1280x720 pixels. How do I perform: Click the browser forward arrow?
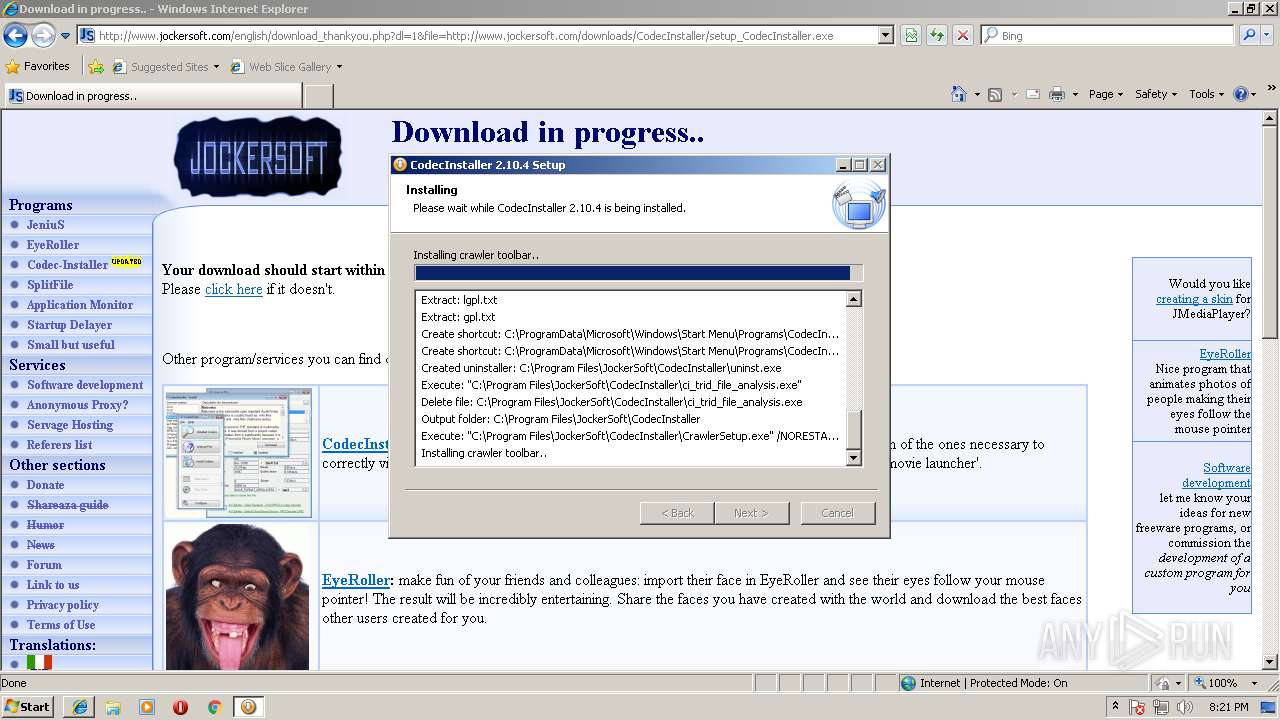pos(43,36)
